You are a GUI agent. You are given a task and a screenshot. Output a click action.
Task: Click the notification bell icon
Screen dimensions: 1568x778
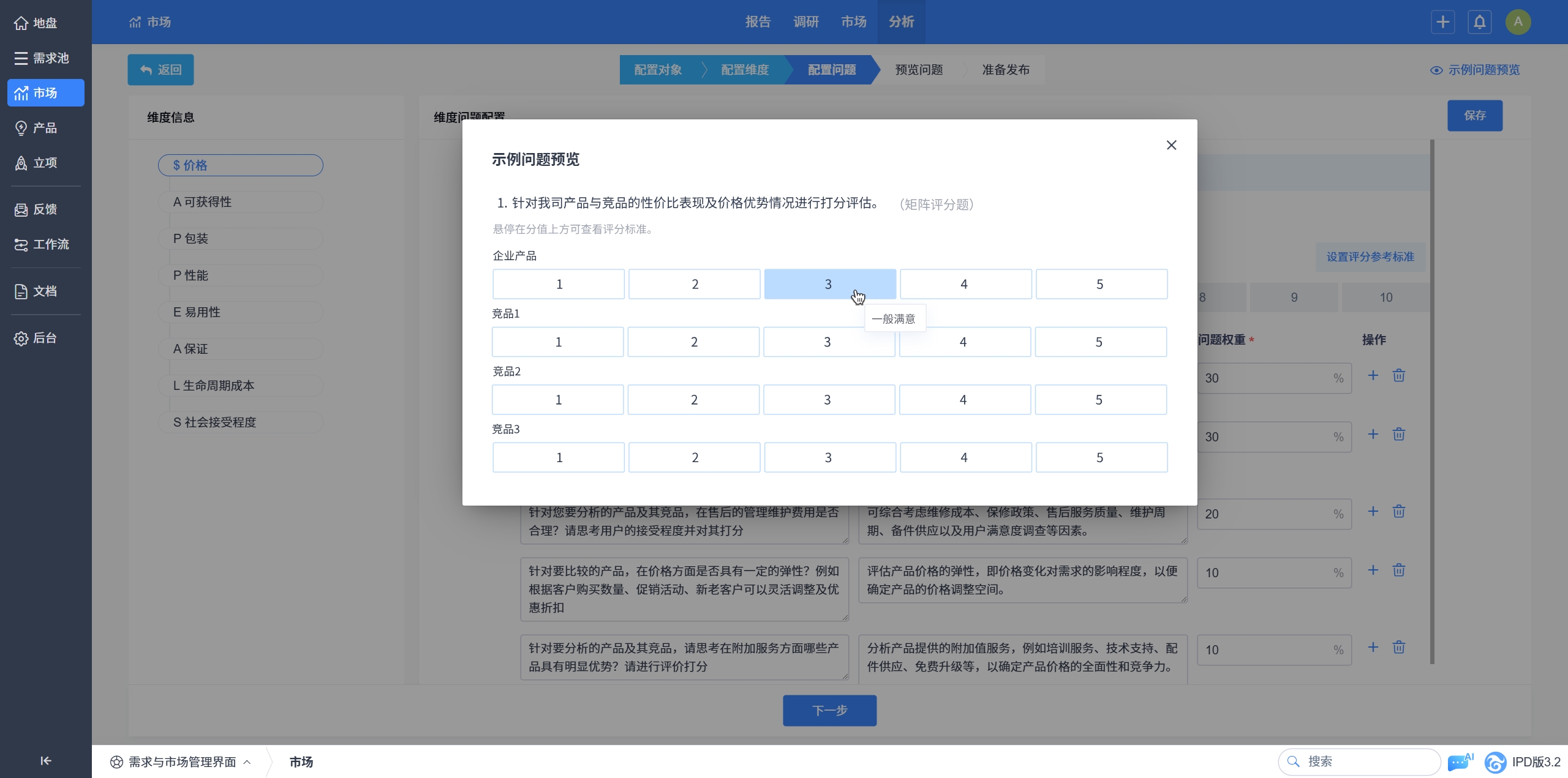(1479, 22)
